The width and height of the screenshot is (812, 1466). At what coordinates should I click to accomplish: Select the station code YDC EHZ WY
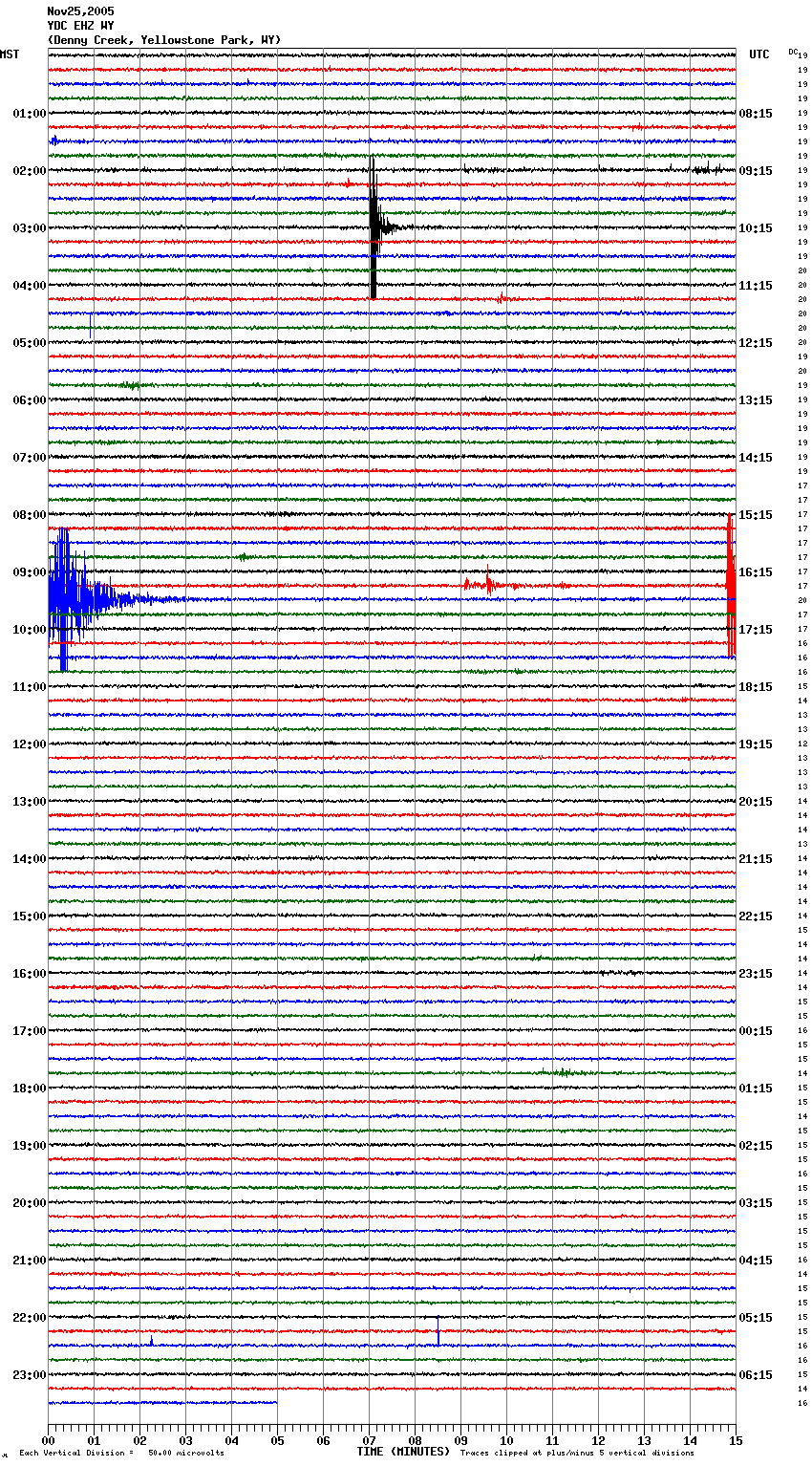coord(80,26)
